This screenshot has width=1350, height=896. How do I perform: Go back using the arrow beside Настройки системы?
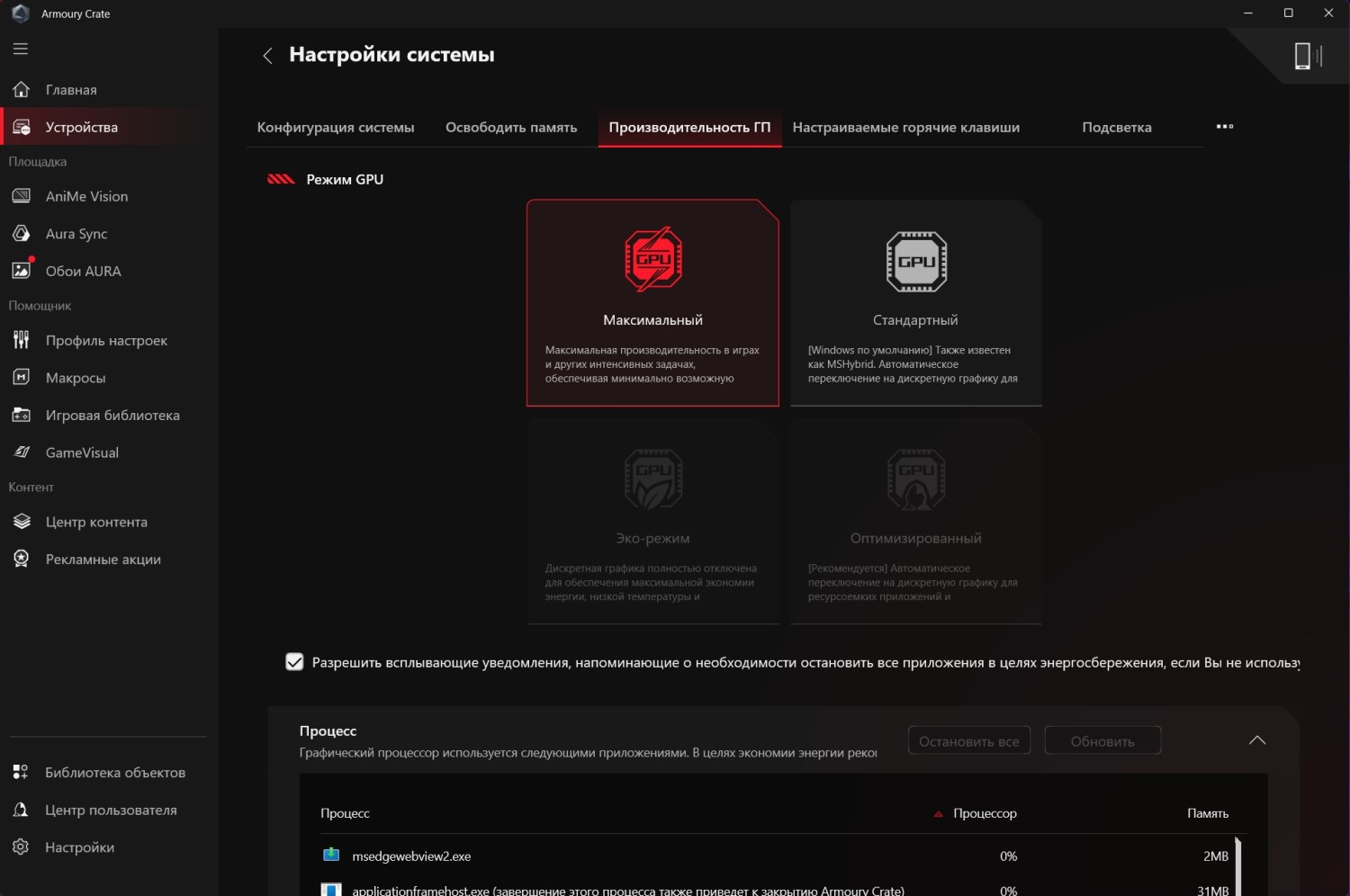point(267,56)
